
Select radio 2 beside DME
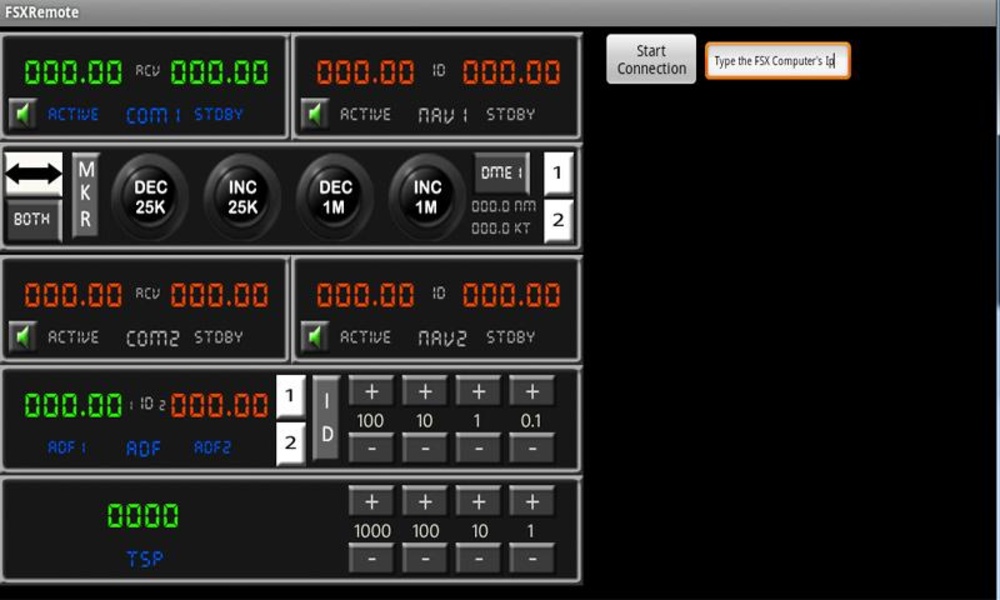tap(558, 221)
